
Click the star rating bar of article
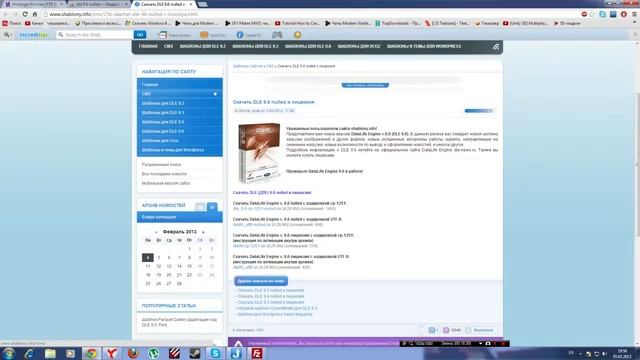[x=478, y=111]
